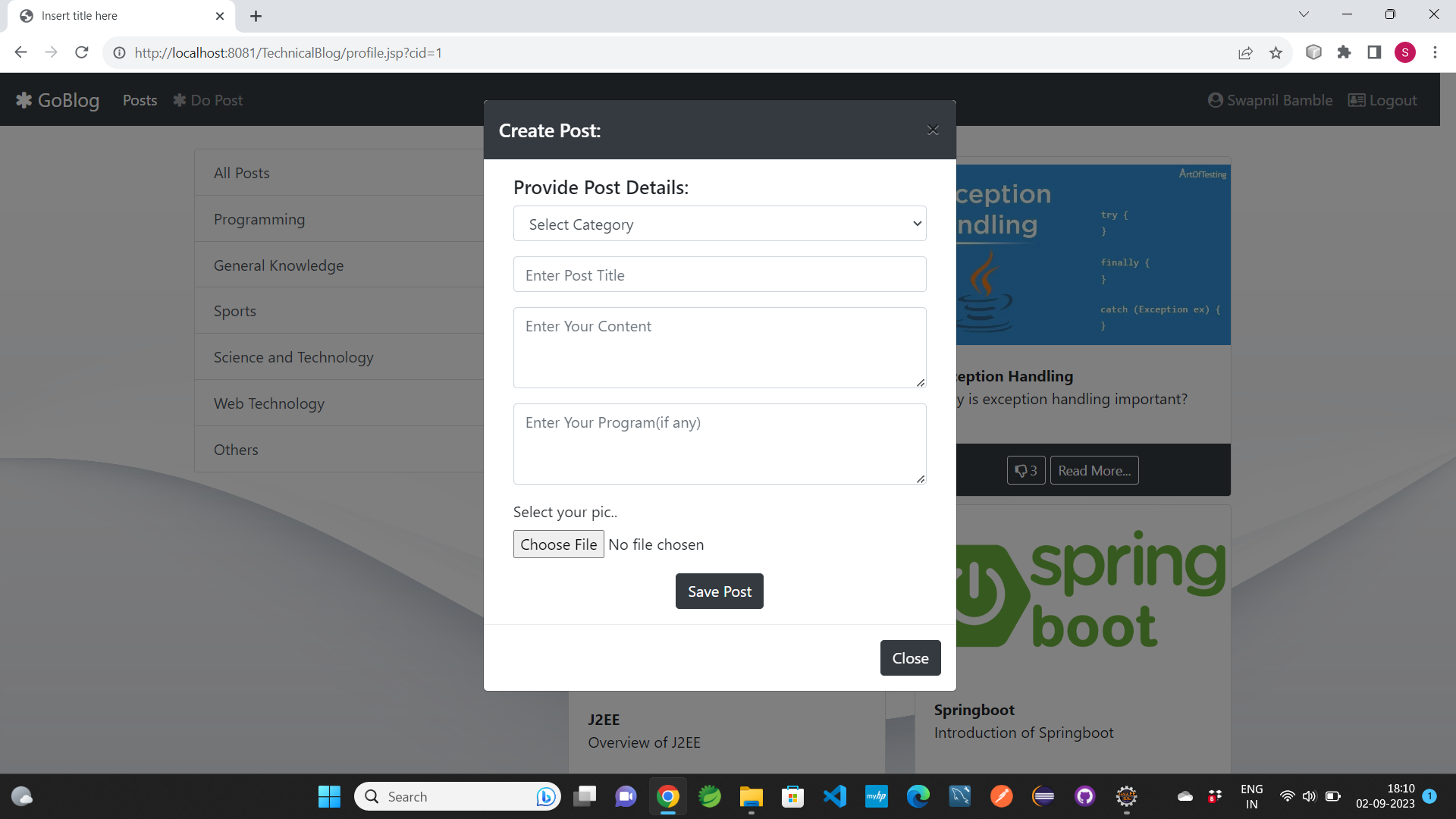Click the Logout icon in the navbar

tap(1357, 100)
